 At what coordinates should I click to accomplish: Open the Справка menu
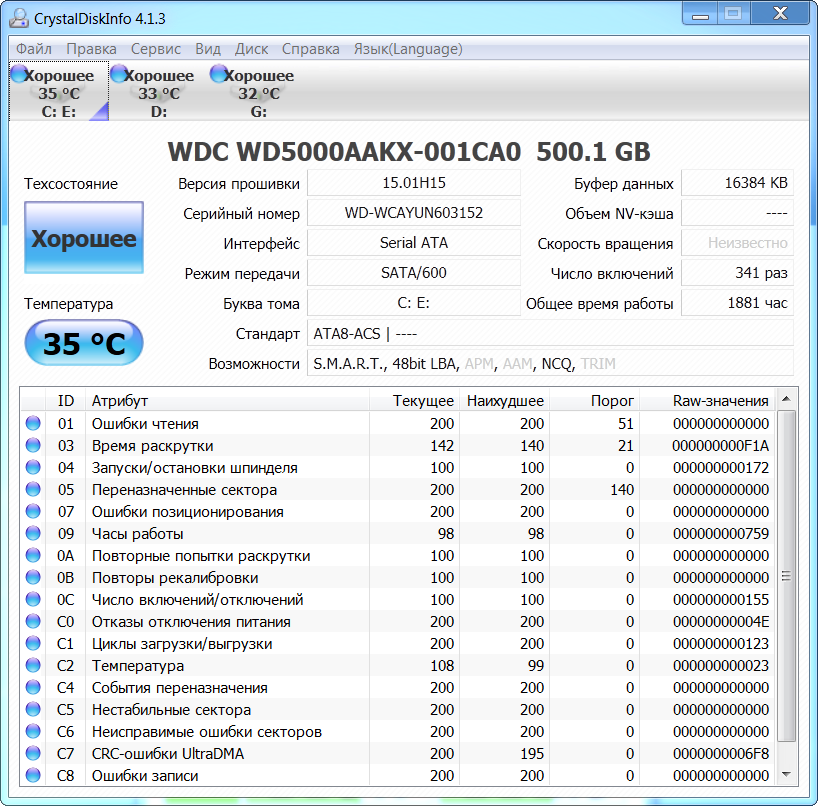click(310, 49)
